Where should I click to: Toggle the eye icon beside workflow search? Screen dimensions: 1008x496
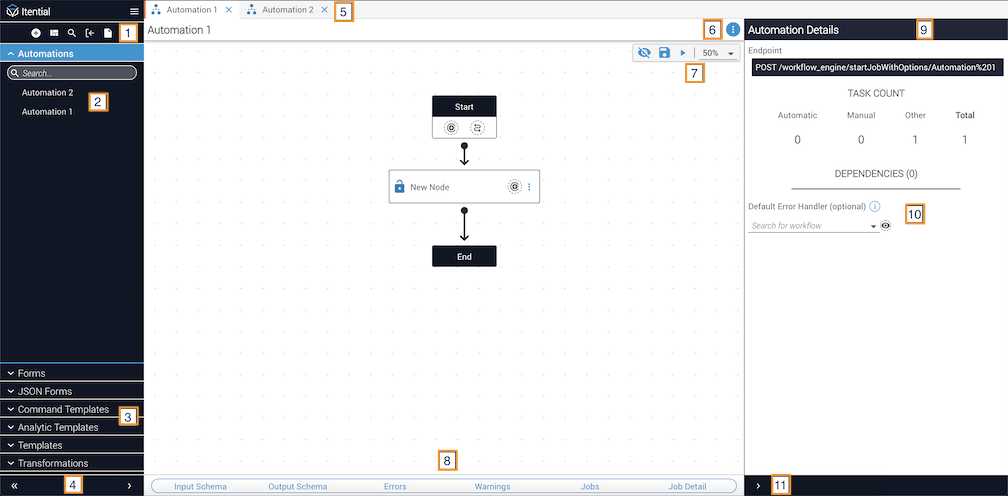[886, 226]
